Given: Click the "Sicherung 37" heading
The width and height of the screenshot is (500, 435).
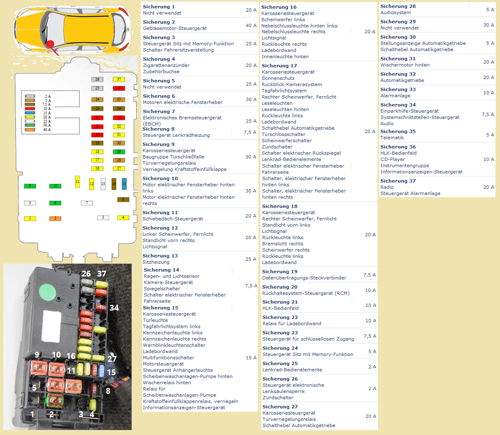Looking at the screenshot, I should [x=398, y=181].
